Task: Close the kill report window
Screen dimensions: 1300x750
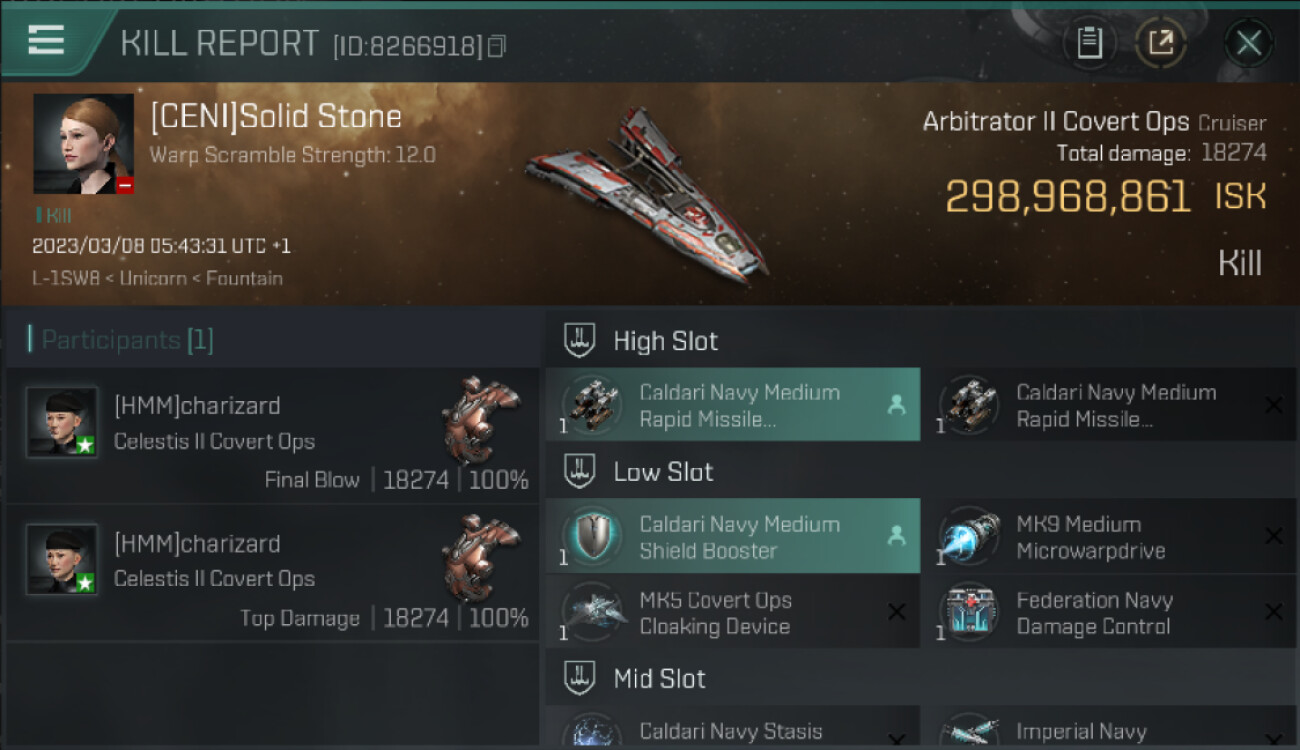Action: (x=1248, y=43)
